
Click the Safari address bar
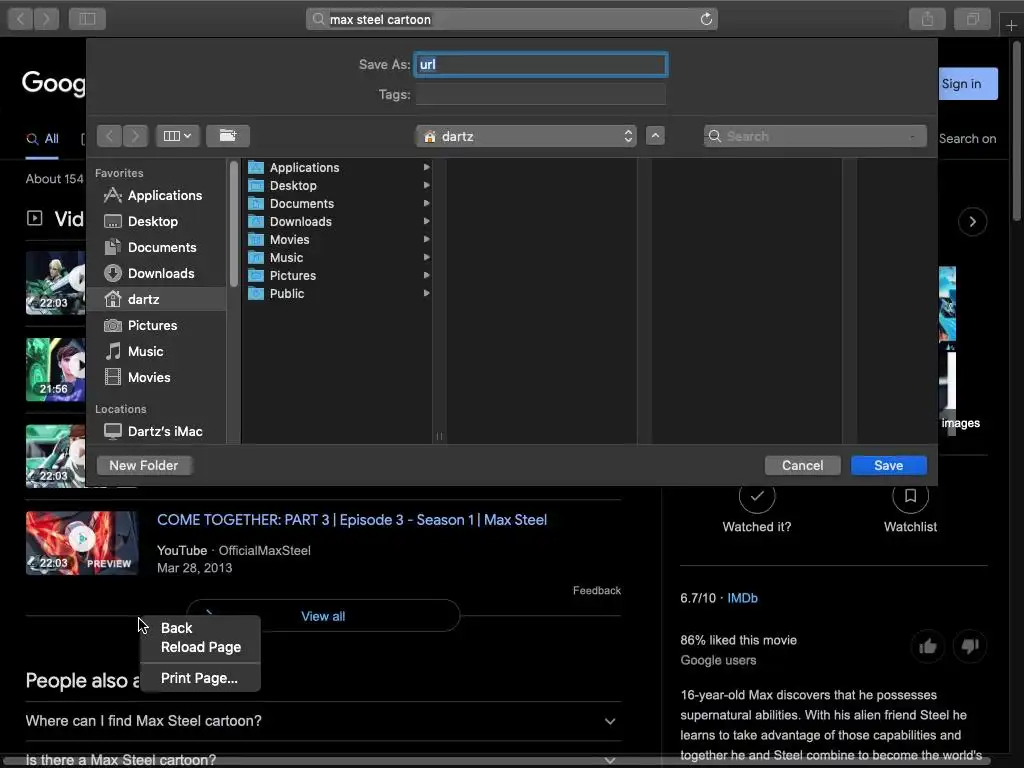[x=511, y=19]
